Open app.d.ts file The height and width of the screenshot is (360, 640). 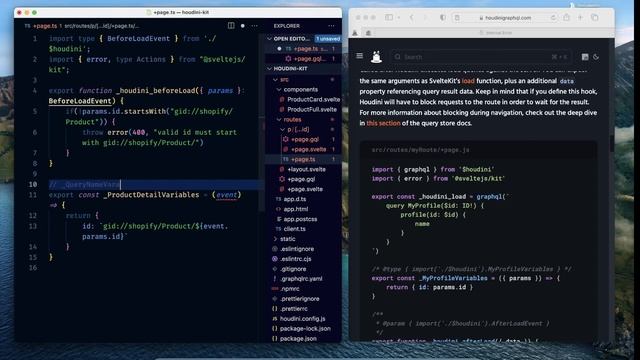(303, 199)
